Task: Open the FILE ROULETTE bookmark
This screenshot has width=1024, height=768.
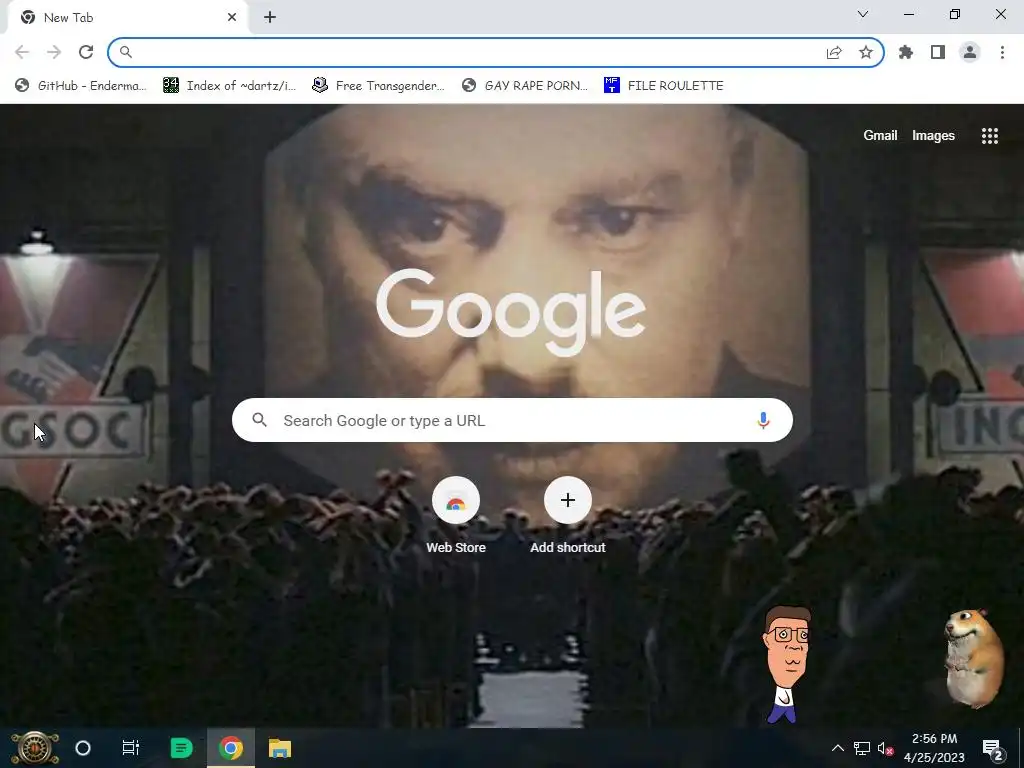Action: 664,86
